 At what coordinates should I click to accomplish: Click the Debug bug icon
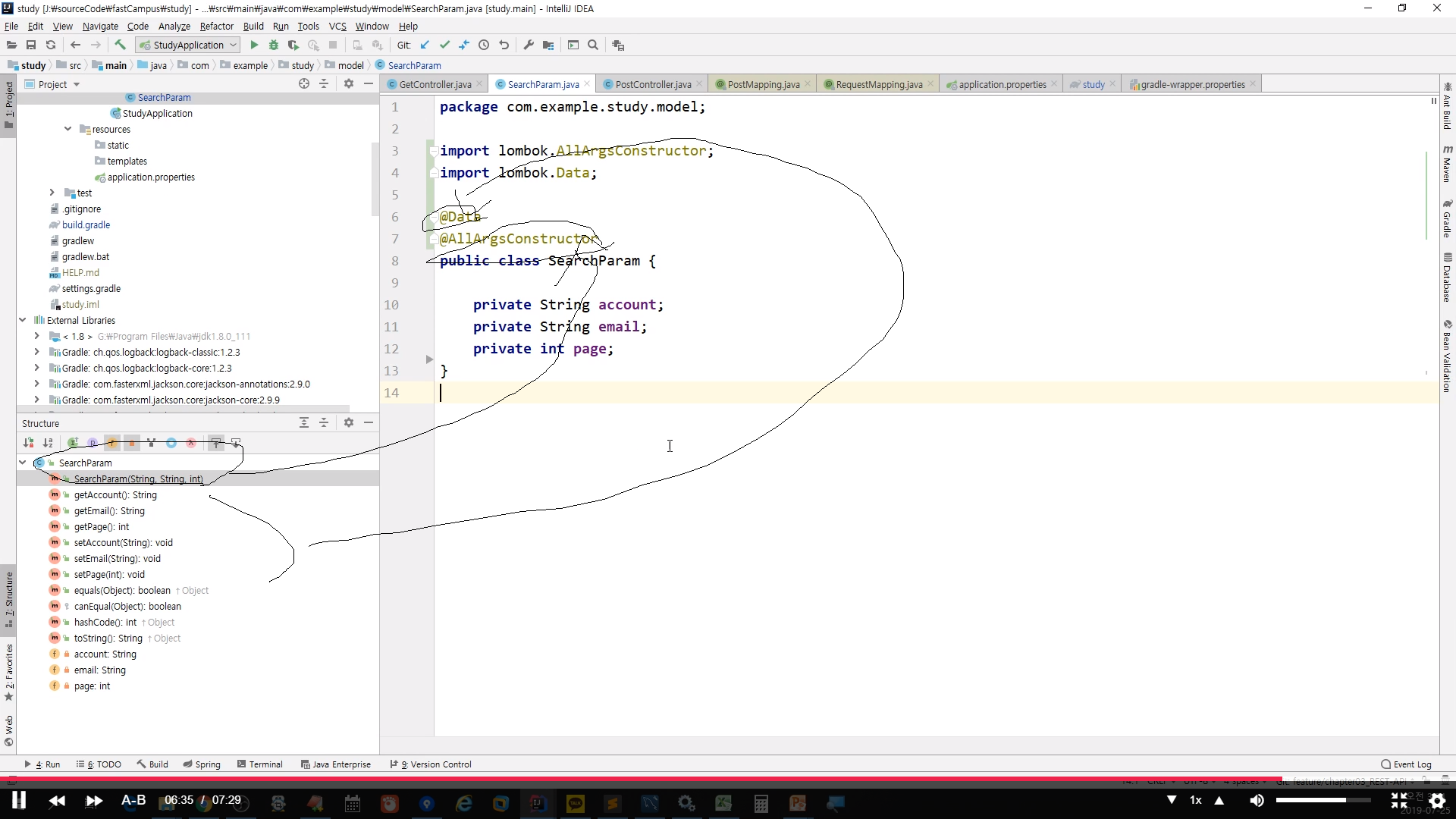pos(274,45)
